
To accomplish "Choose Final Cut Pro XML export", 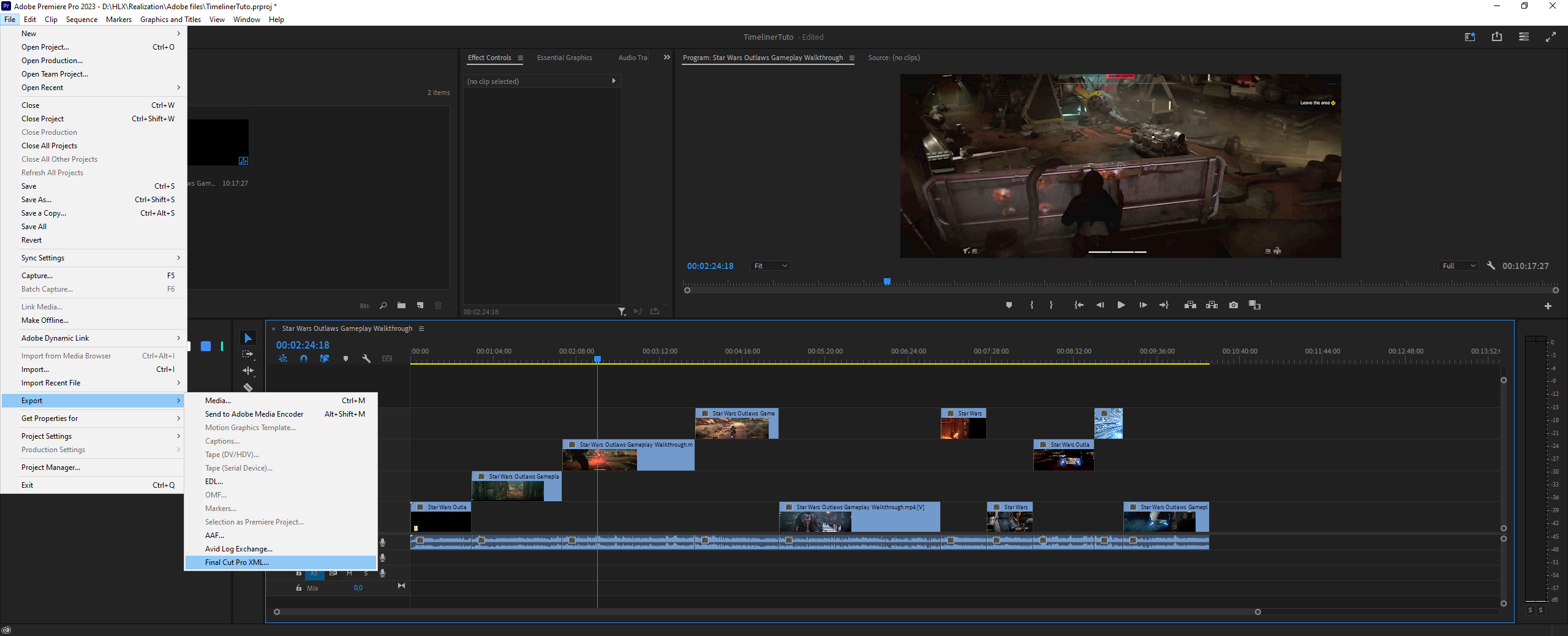I will 281,562.
